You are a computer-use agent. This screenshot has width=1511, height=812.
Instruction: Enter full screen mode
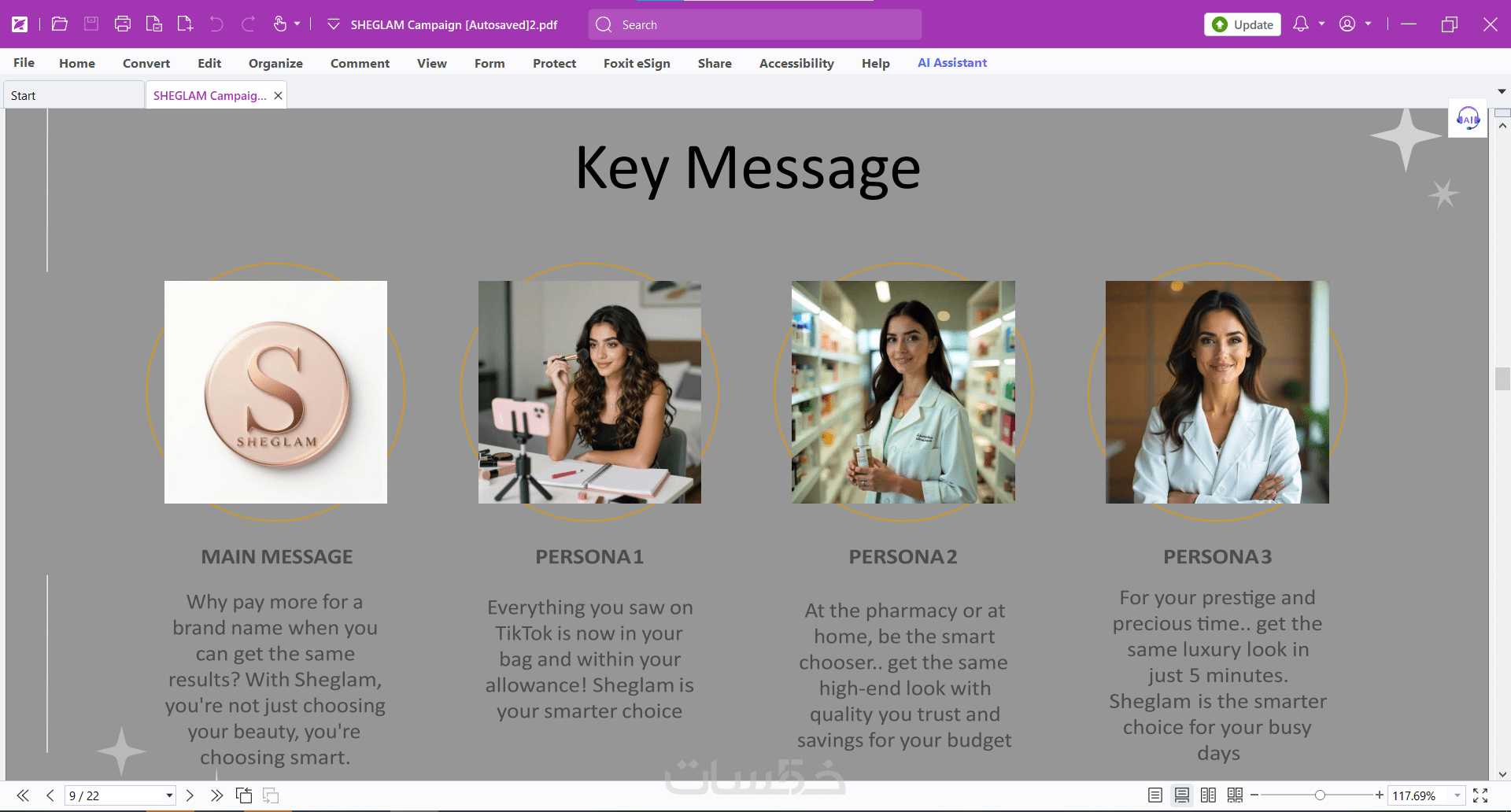click(1480, 795)
